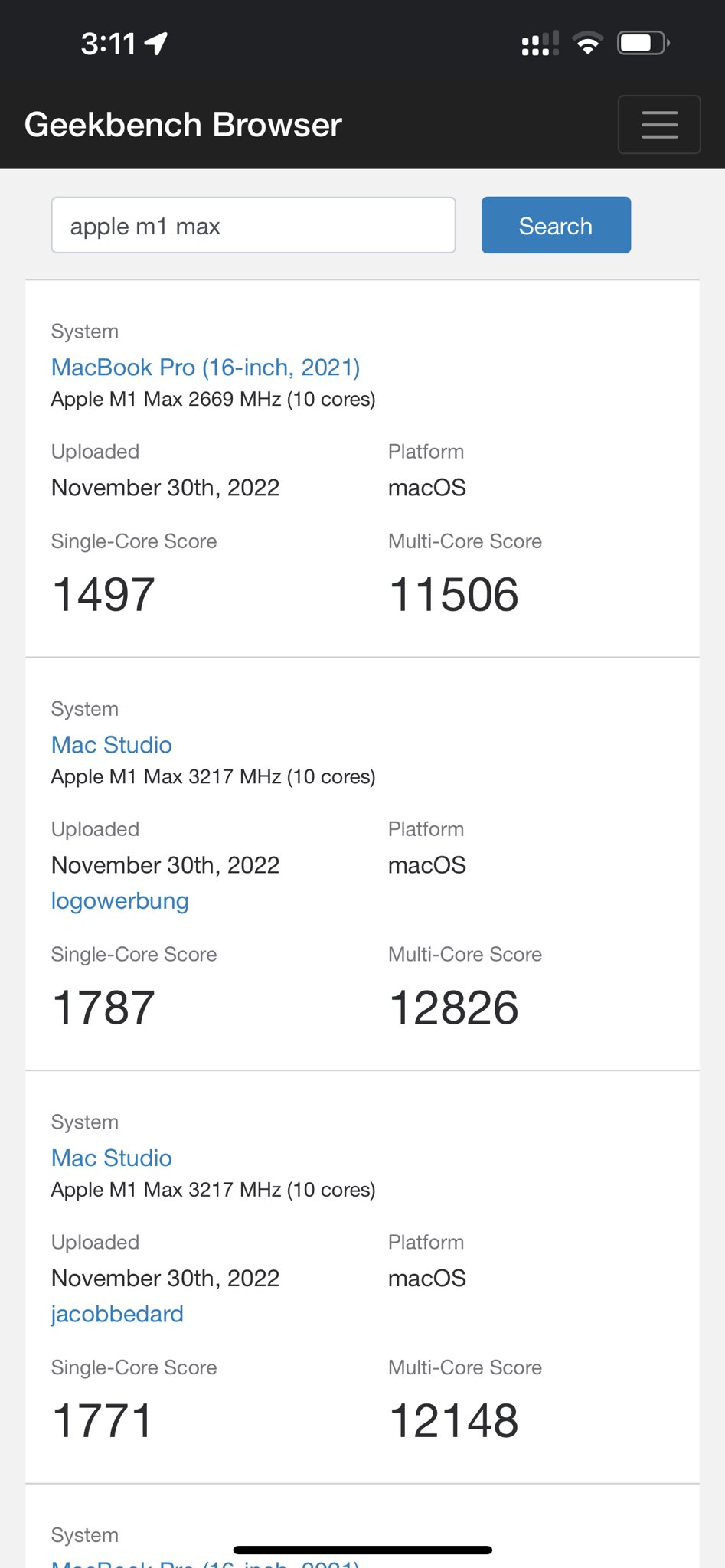Open the partially visible MacBook Pro result at the bottom

[205, 1562]
